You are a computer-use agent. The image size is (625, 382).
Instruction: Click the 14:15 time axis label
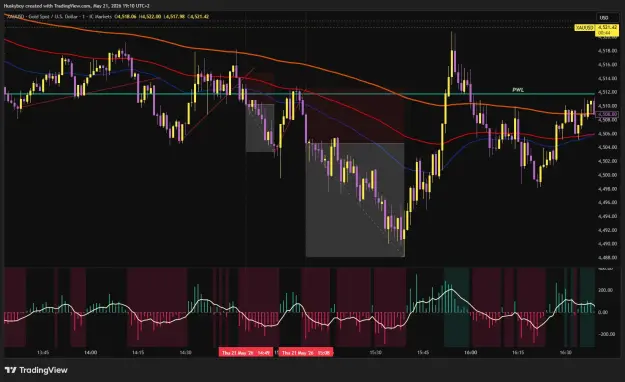point(138,353)
